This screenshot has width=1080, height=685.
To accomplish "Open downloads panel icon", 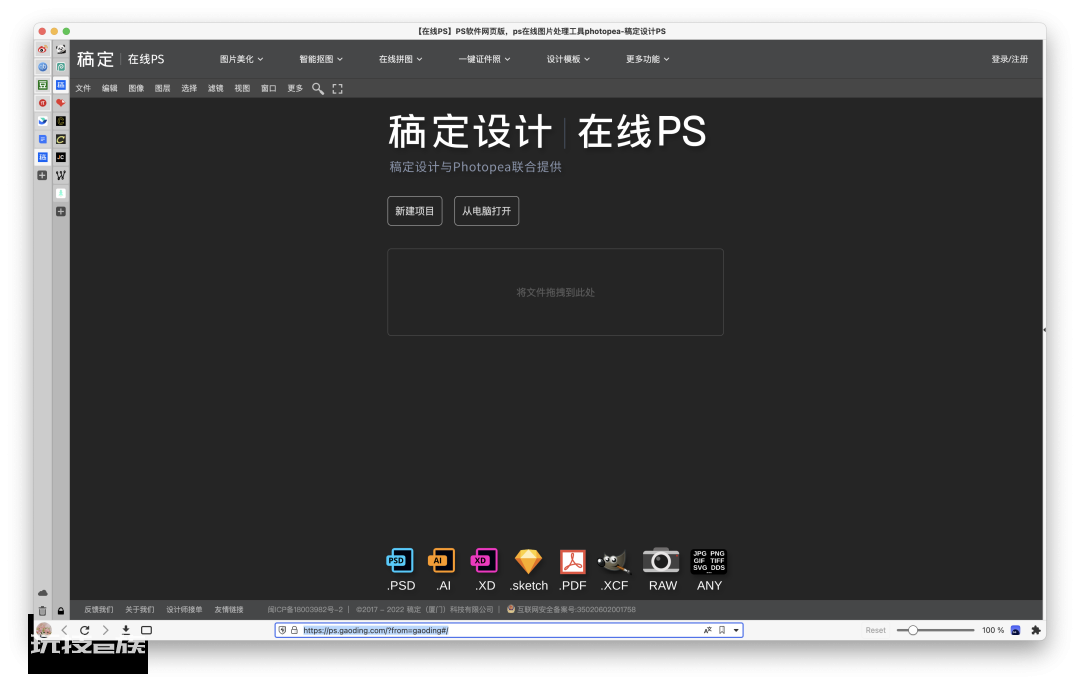I will tap(126, 630).
